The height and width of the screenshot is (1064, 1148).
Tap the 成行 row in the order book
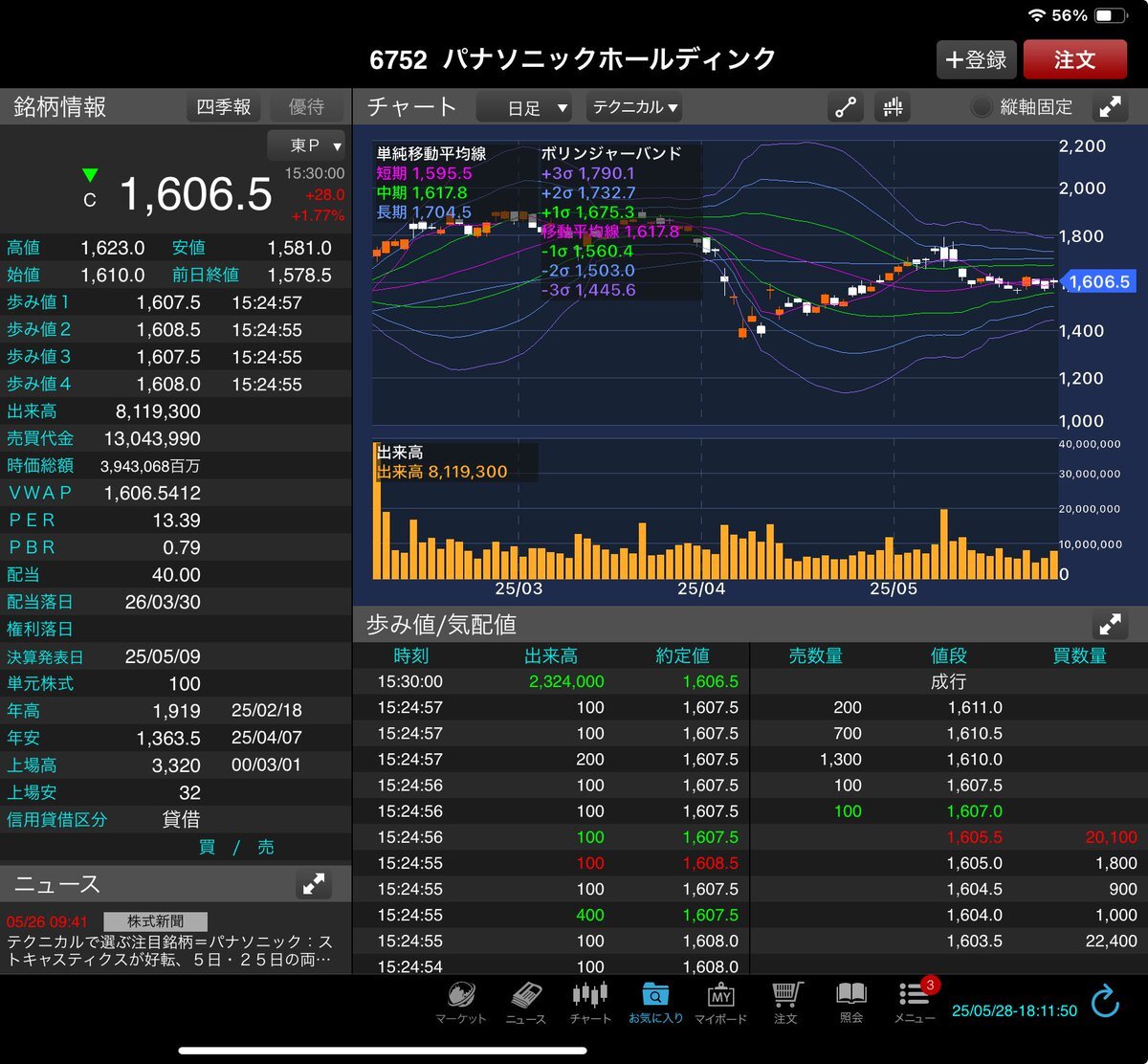pos(948,682)
